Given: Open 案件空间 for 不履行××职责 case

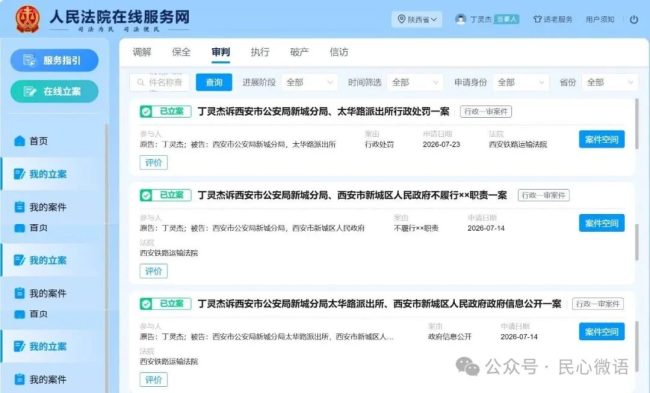Looking at the screenshot, I should coord(601,223).
